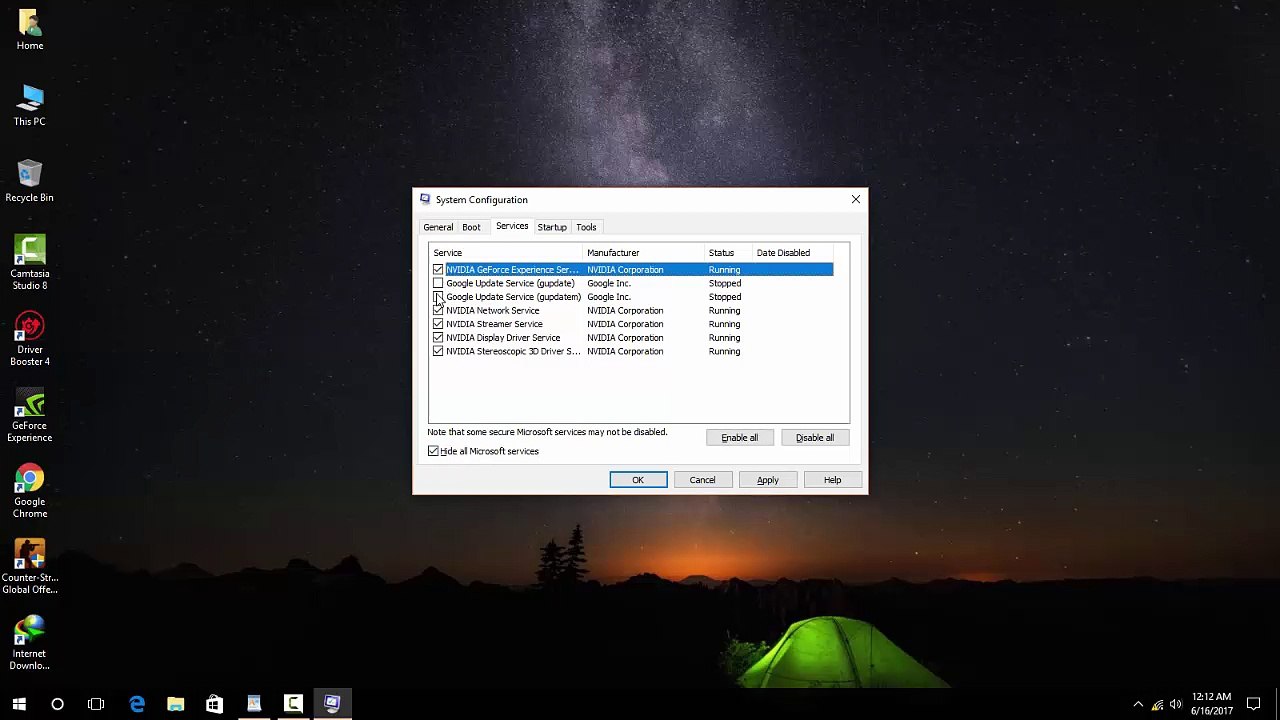Viewport: 1280px width, 720px height.
Task: Select the Google Update Service (gupdate) row text
Action: [510, 284]
